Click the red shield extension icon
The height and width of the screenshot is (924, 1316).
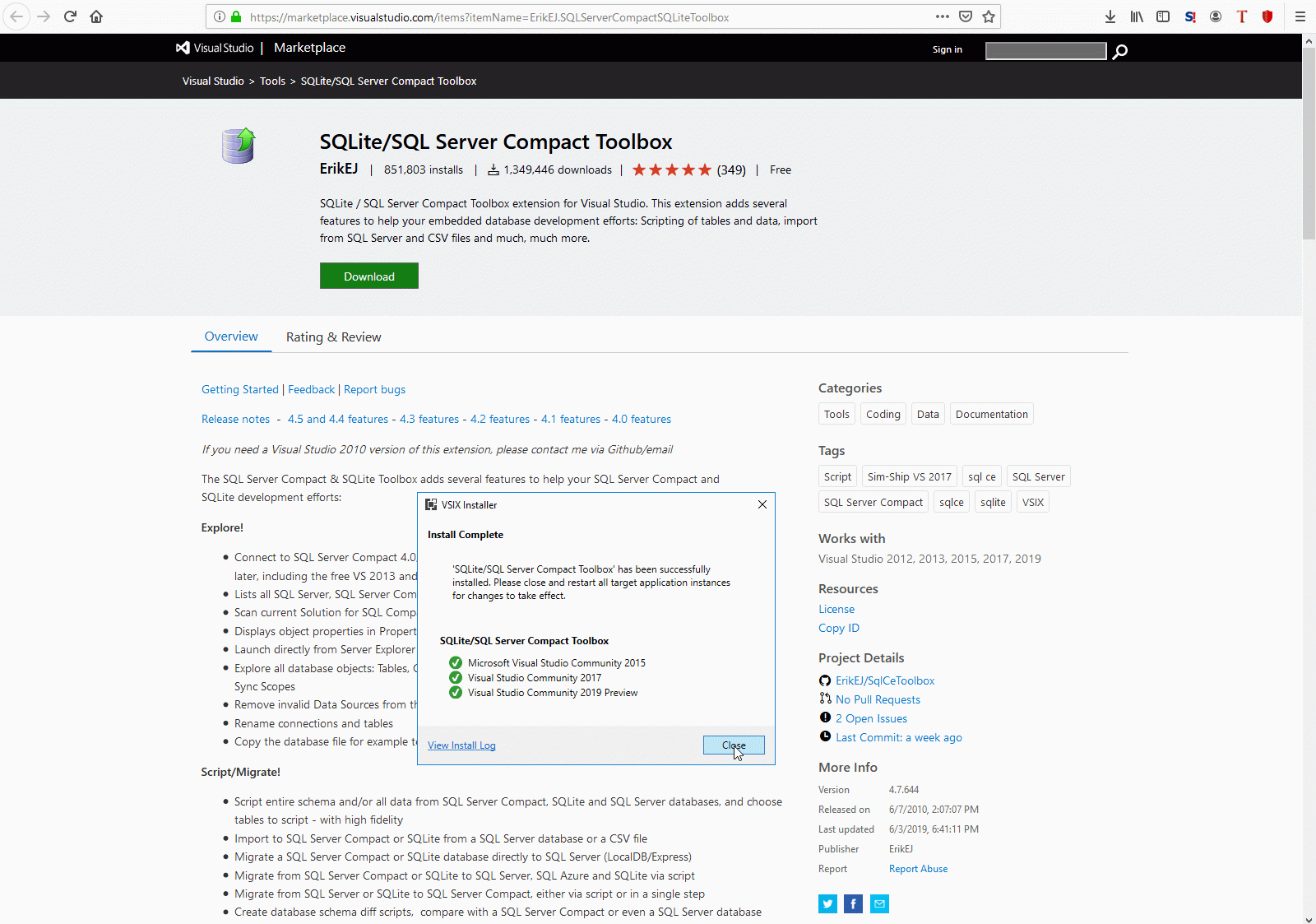click(x=1267, y=16)
